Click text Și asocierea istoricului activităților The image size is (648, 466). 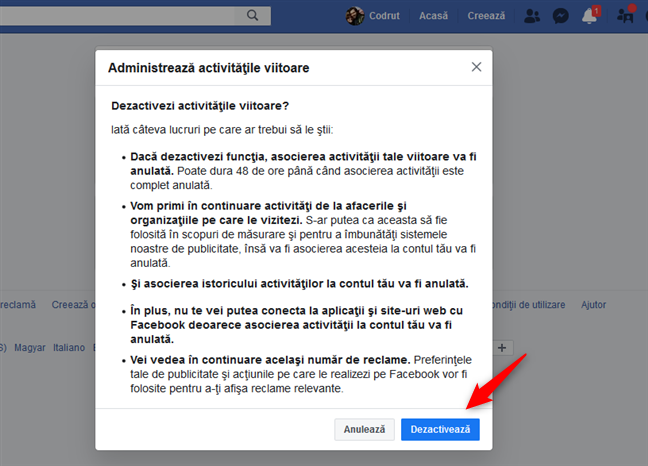click(x=226, y=284)
